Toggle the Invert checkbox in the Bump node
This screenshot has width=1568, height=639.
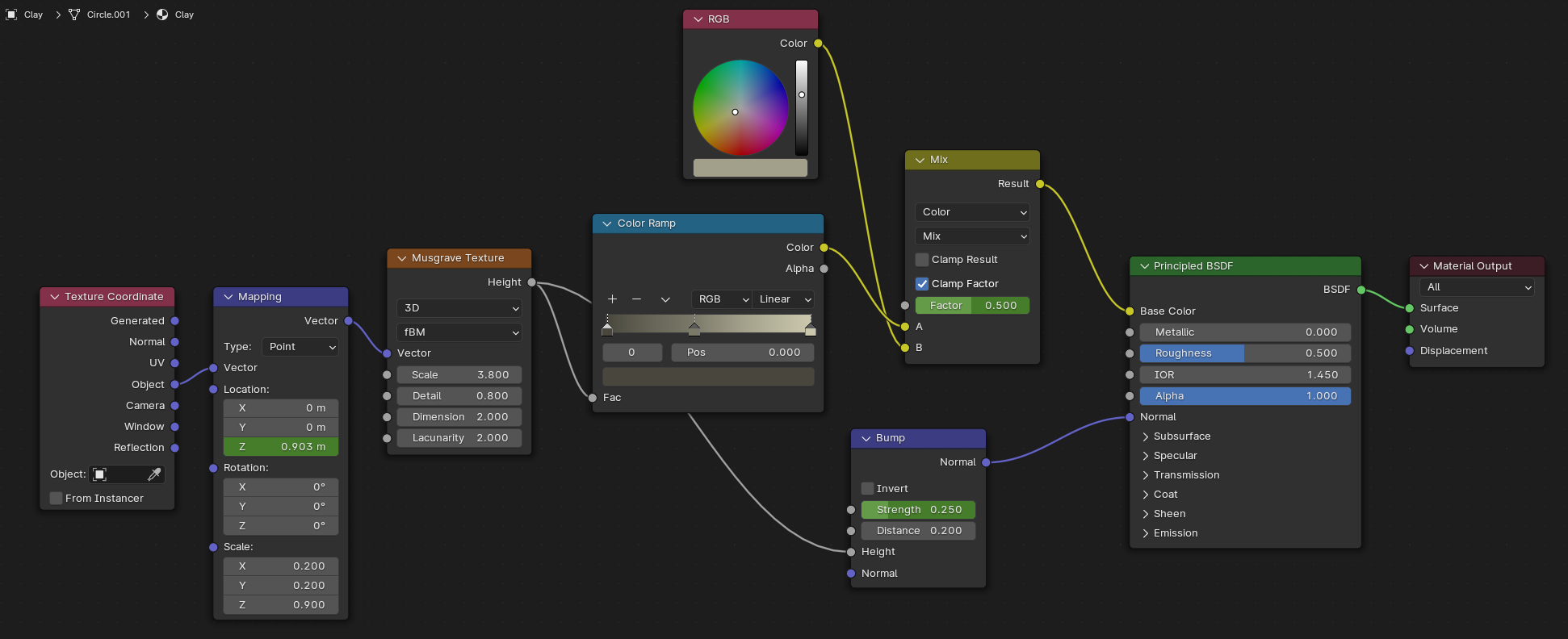point(868,489)
